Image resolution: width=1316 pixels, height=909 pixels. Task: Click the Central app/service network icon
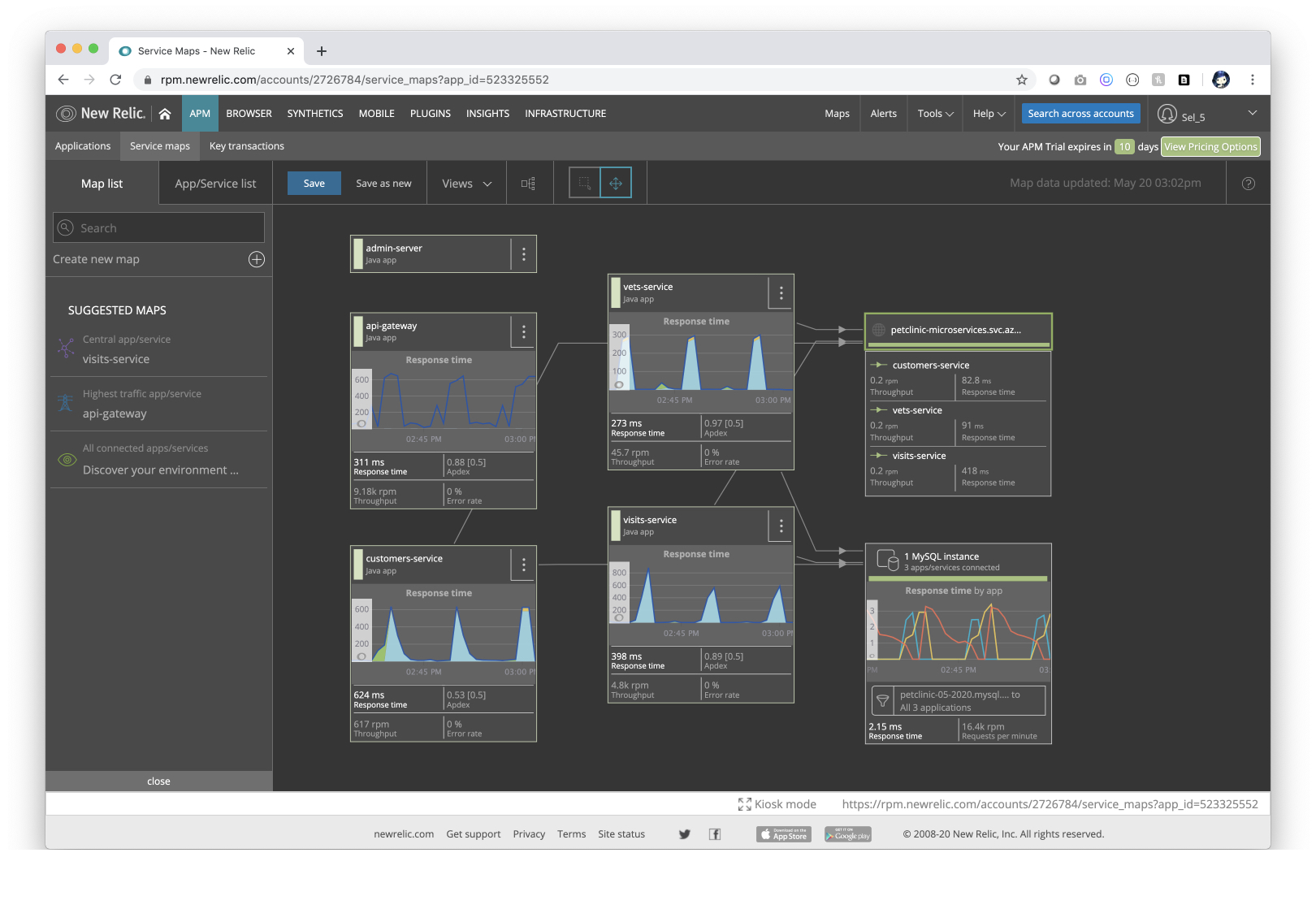pos(66,348)
